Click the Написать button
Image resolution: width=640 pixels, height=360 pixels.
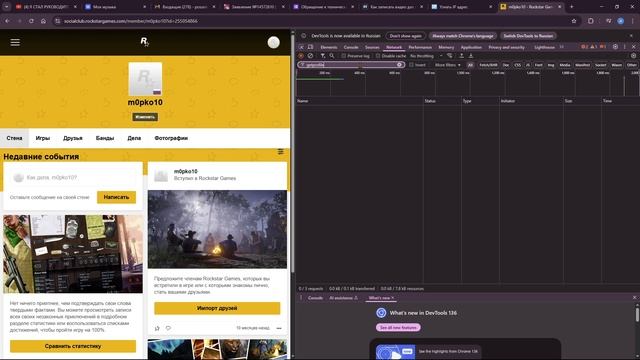(116, 197)
